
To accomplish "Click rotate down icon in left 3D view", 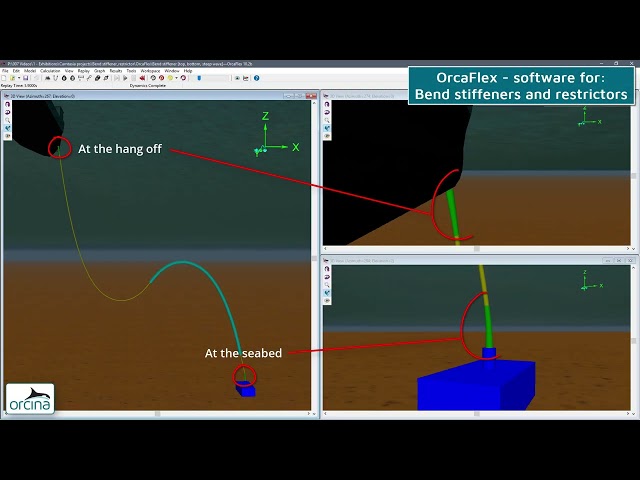I will point(8,112).
